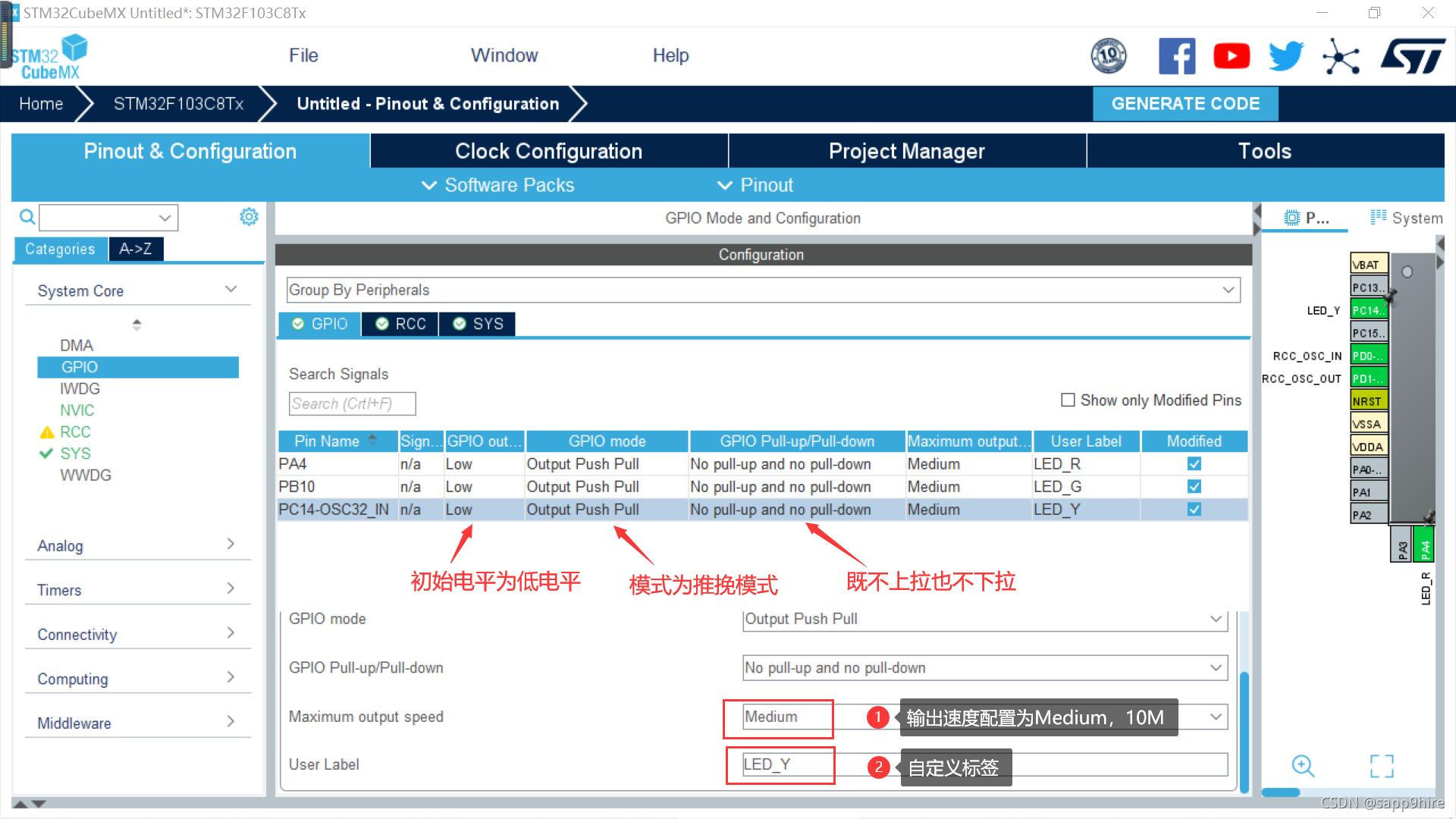Select the VSSA pin on the chip
The height and width of the screenshot is (819, 1456).
[1369, 424]
